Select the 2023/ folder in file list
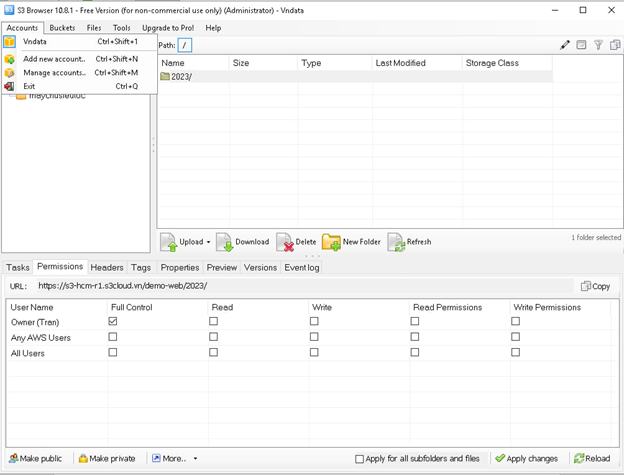 click(x=180, y=77)
